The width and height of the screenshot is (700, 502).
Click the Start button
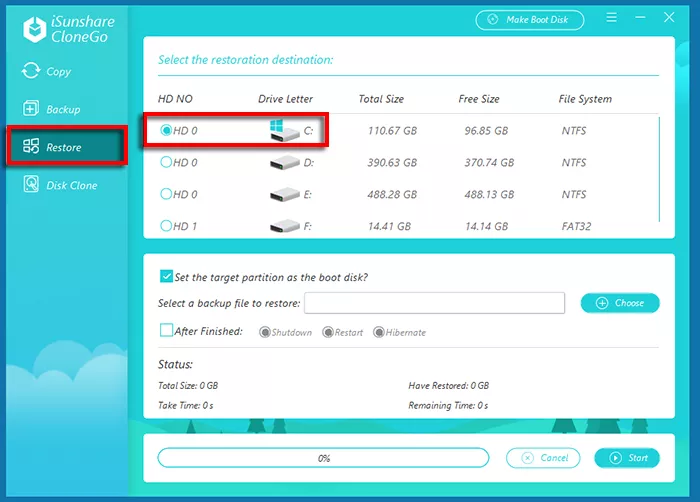(627, 458)
